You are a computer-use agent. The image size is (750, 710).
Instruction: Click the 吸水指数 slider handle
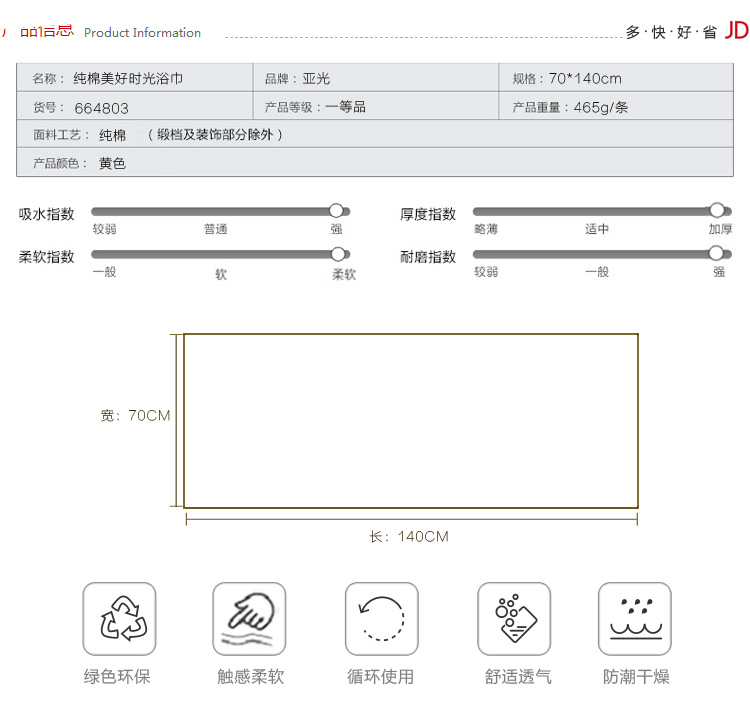(336, 211)
